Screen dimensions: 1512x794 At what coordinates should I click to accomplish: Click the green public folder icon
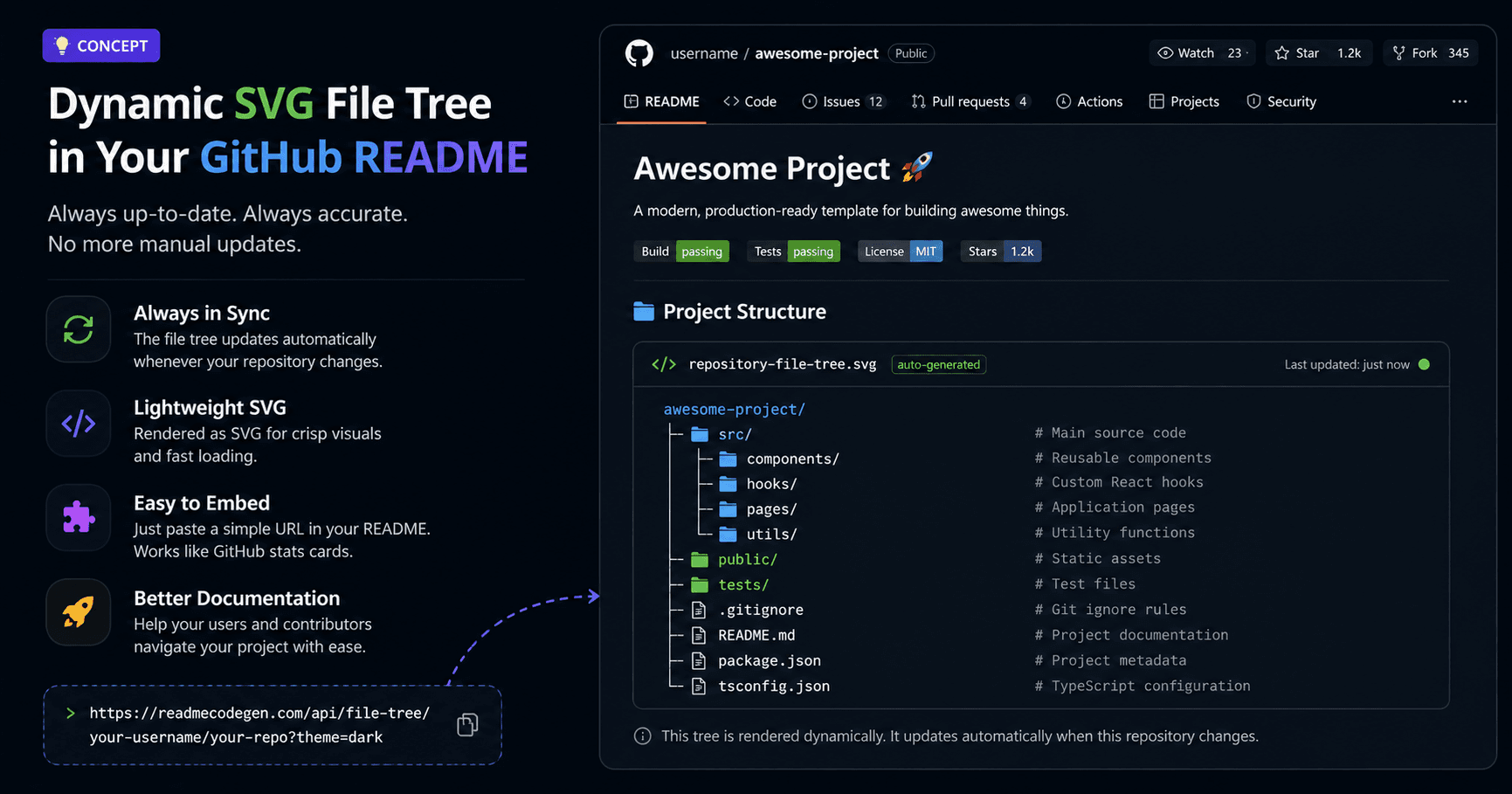click(x=700, y=559)
